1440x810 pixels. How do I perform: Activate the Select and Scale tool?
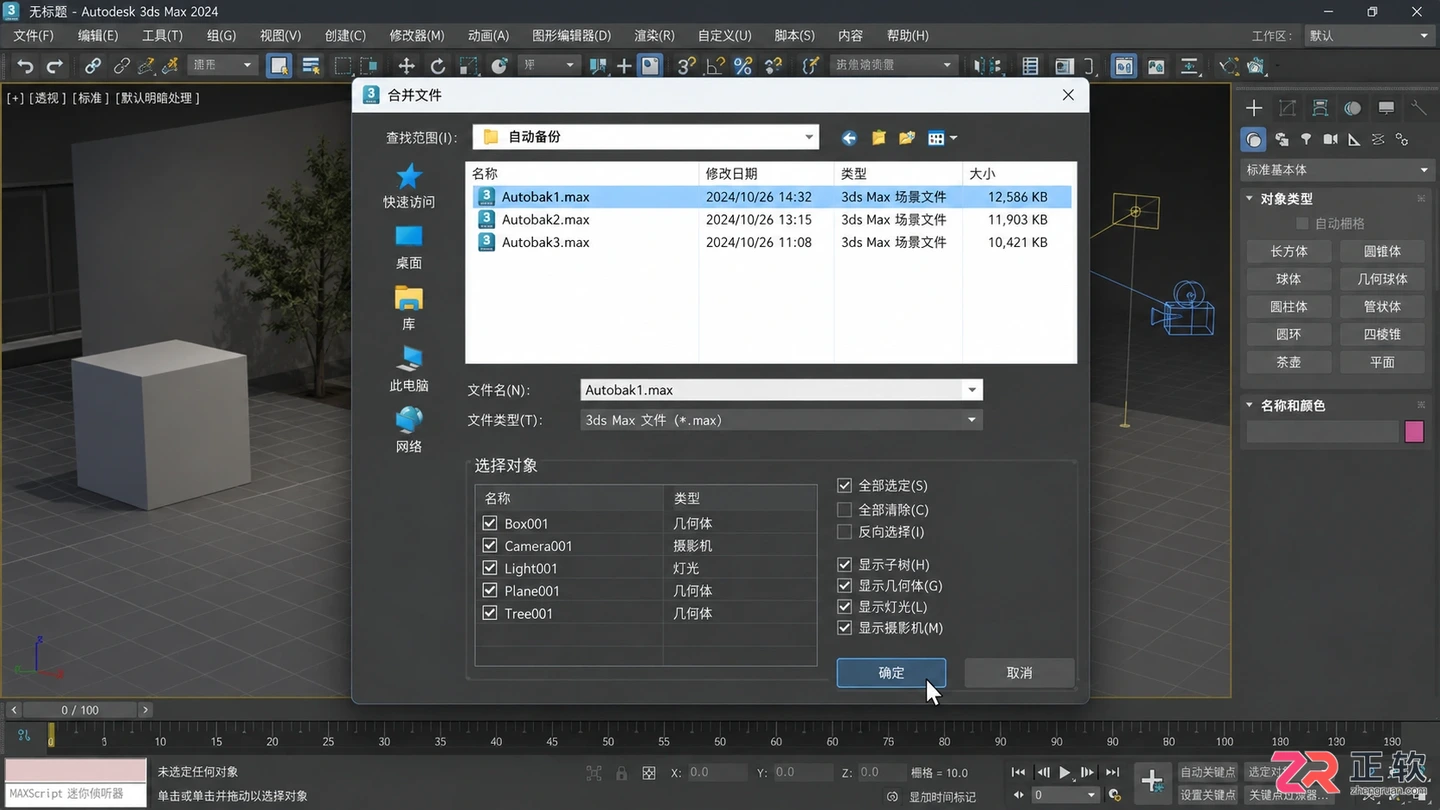[x=468, y=66]
